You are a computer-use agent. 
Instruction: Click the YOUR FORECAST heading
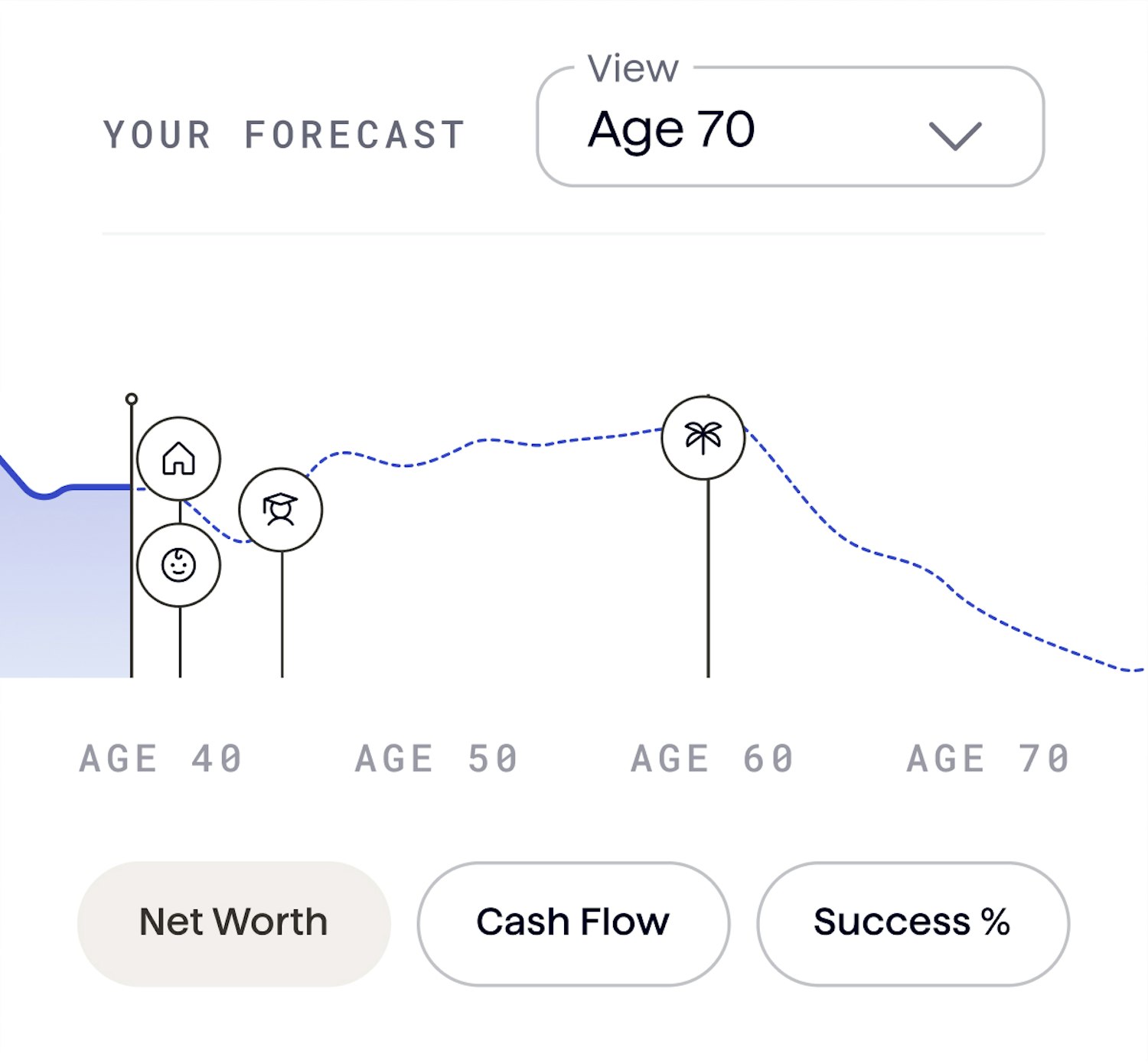point(284,135)
